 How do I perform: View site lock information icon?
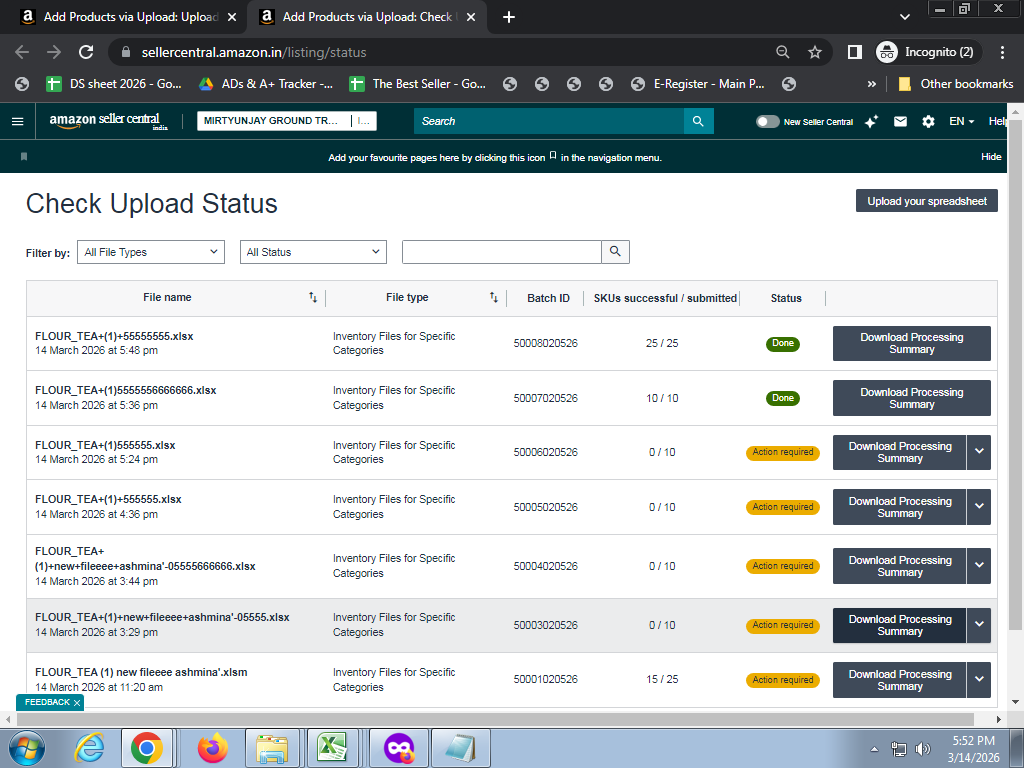tap(127, 52)
